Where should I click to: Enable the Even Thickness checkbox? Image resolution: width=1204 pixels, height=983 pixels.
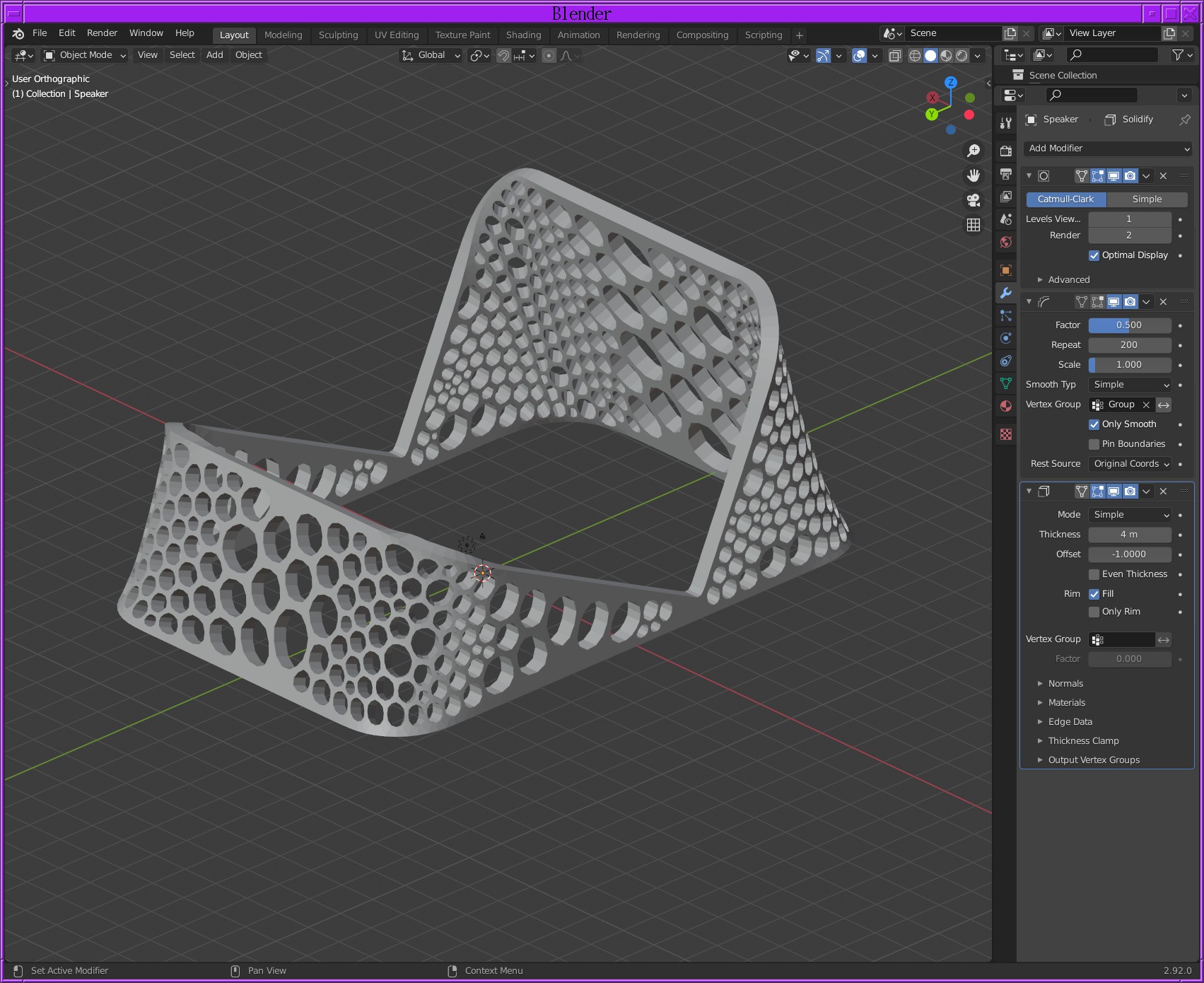(x=1094, y=574)
